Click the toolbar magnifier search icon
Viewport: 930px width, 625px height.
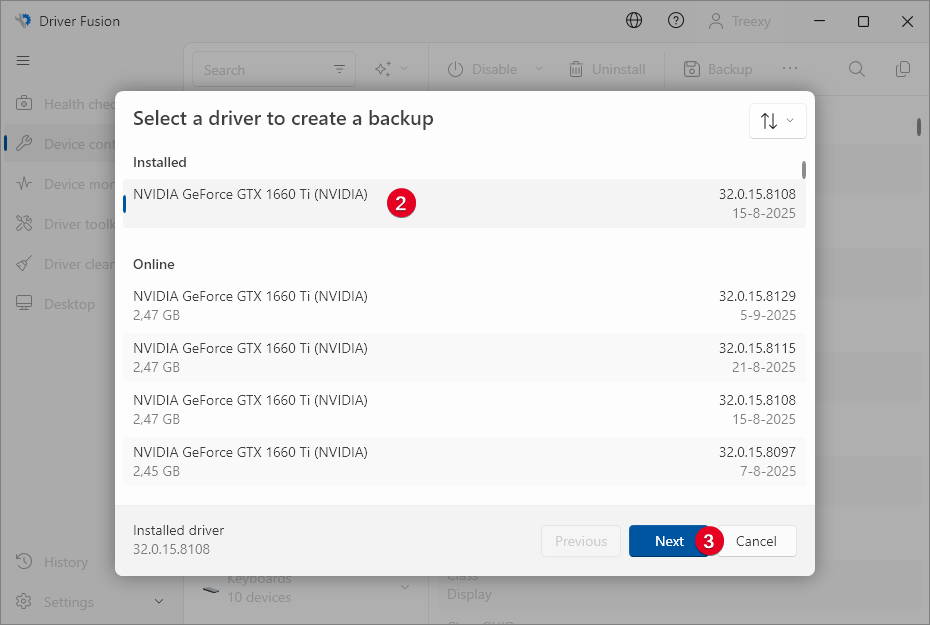click(x=856, y=69)
